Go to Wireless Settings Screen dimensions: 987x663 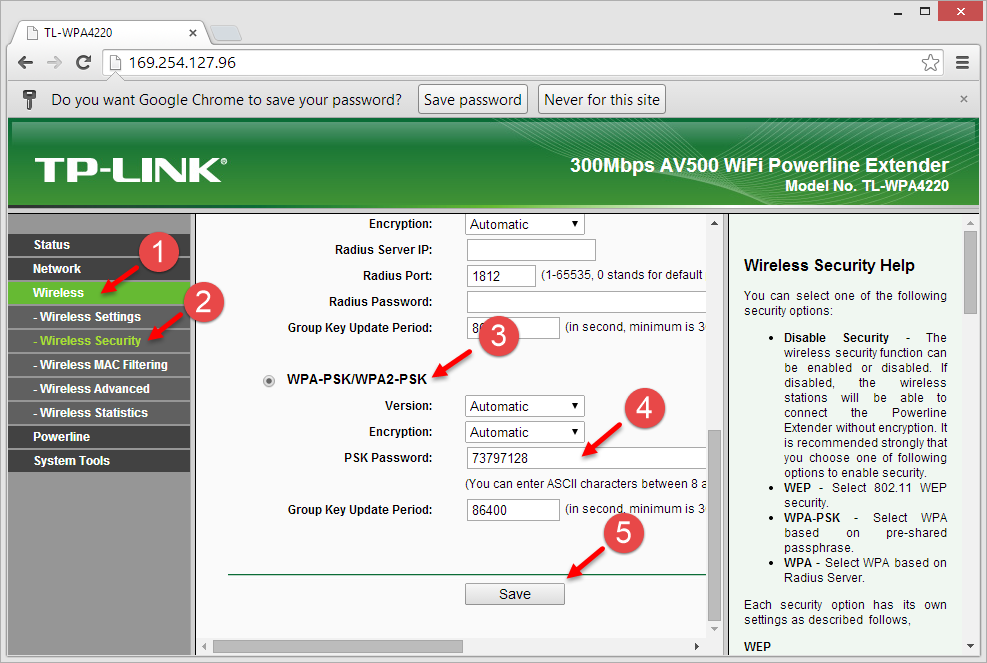tap(99, 317)
